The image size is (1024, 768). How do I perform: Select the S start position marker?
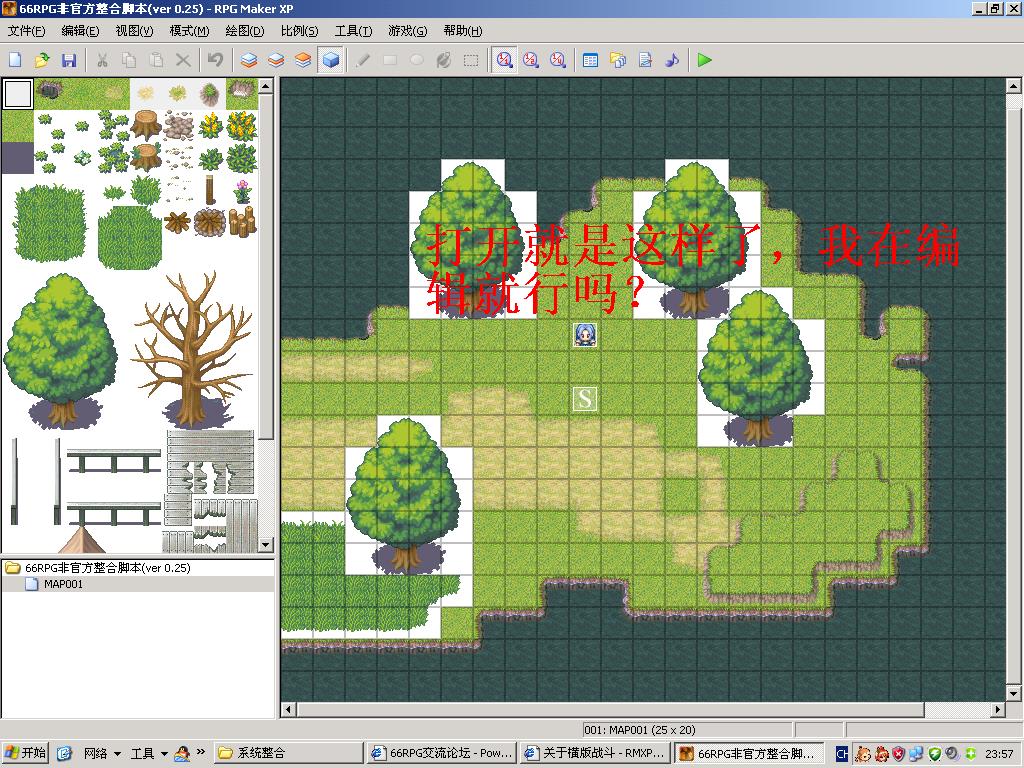[x=584, y=398]
